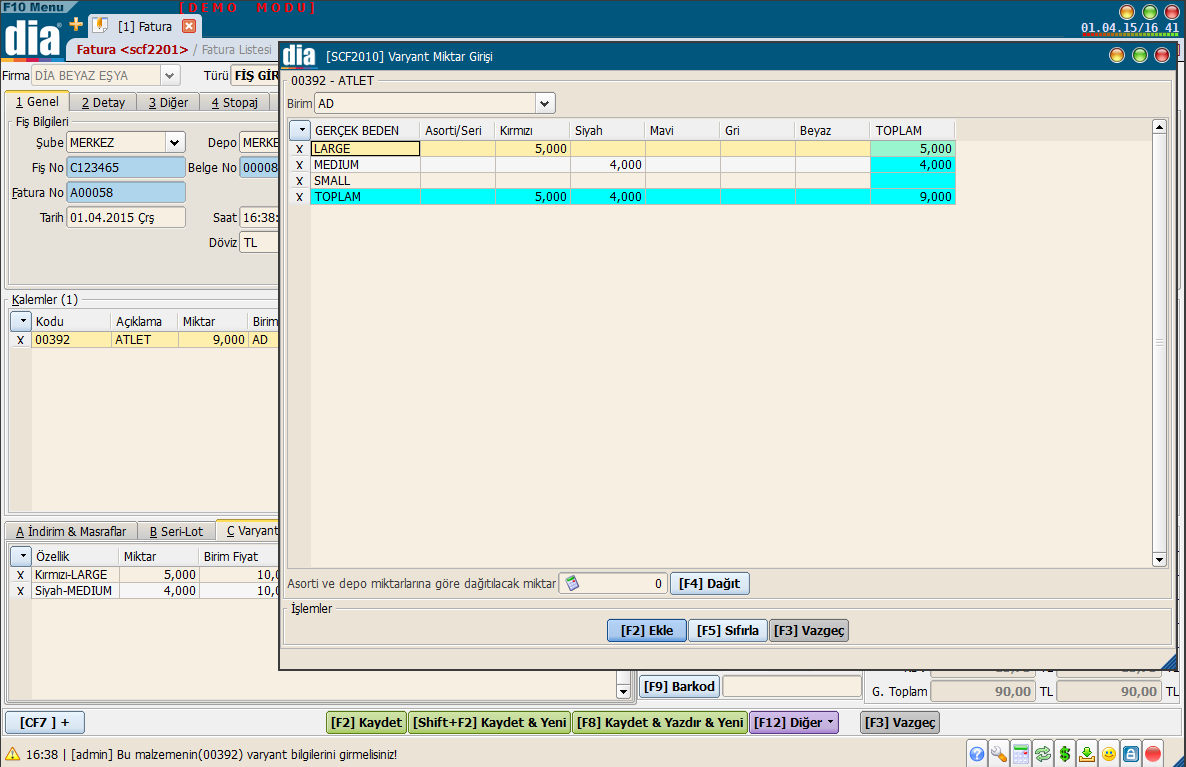Click the yellow smiley face icon
The height and width of the screenshot is (767, 1186).
1109,754
